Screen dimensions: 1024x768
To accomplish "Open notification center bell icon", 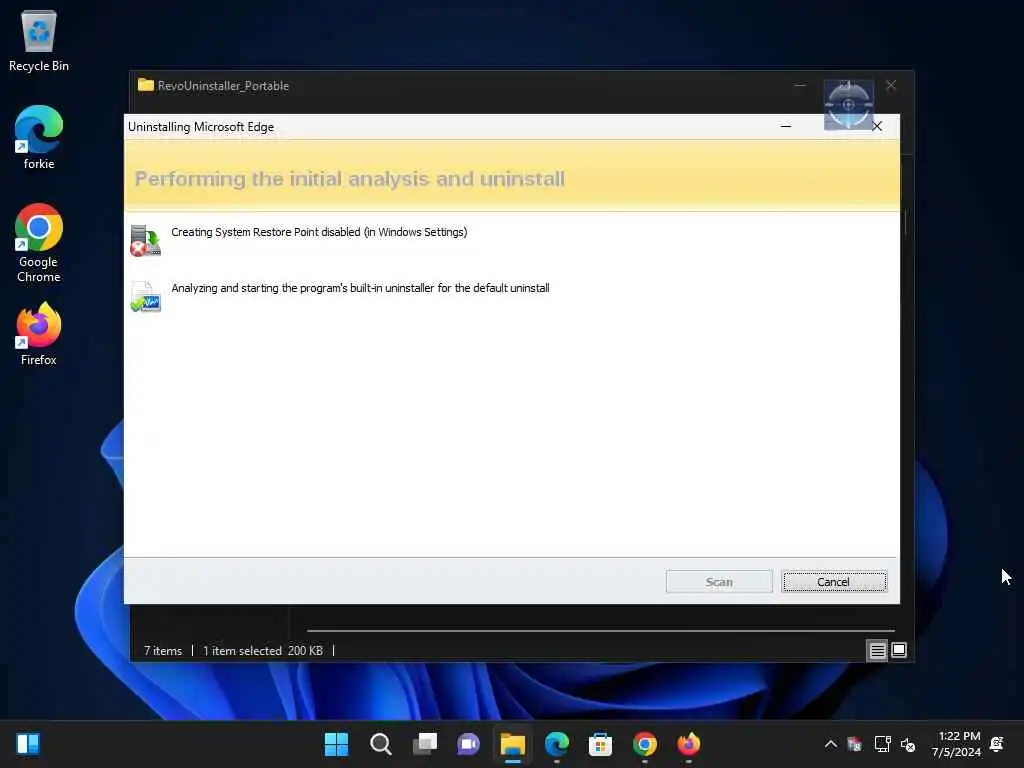I will (x=997, y=744).
